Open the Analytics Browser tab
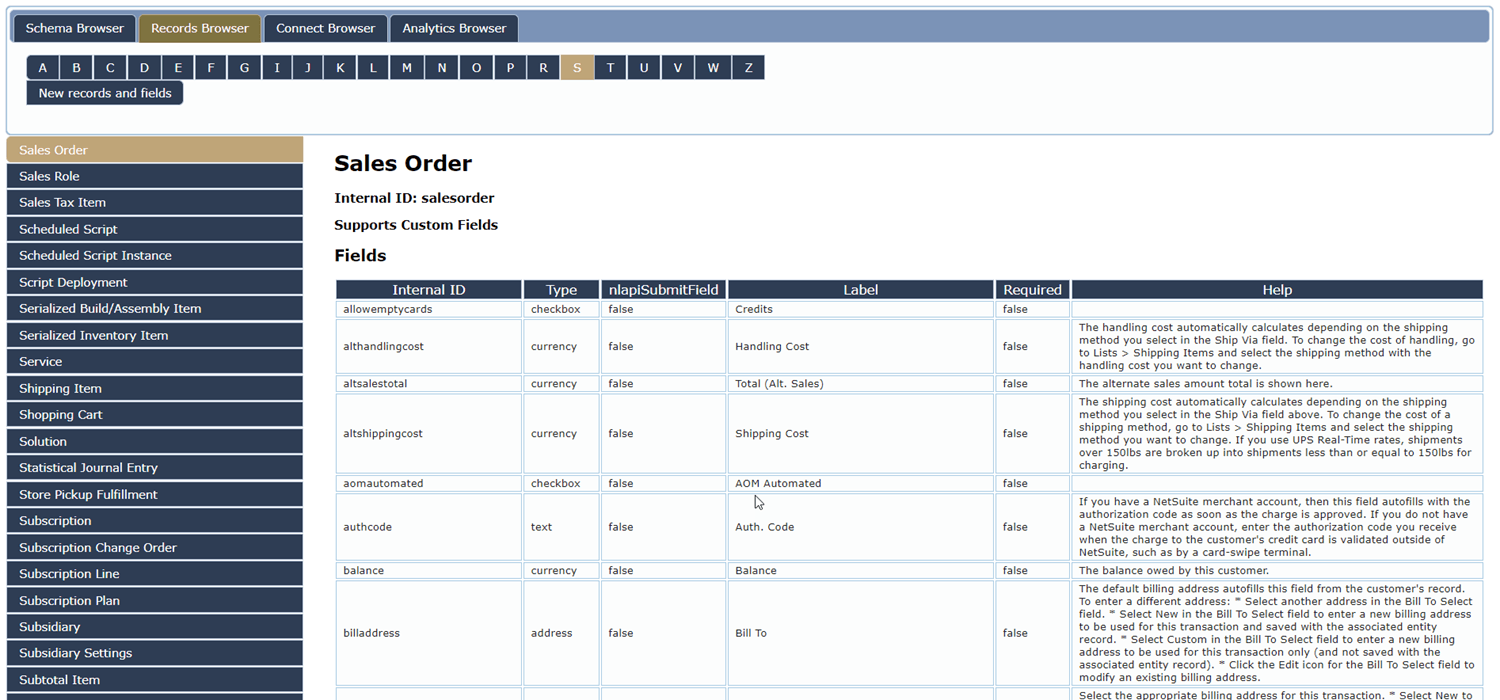The height and width of the screenshot is (700, 1500). click(454, 28)
